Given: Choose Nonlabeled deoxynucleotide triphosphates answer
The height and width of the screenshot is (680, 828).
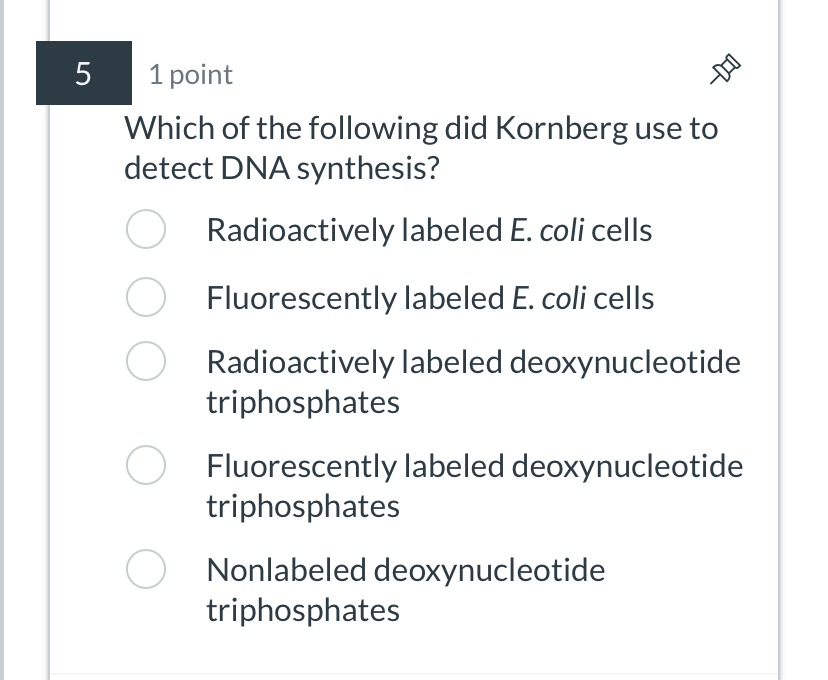Looking at the screenshot, I should [x=145, y=569].
